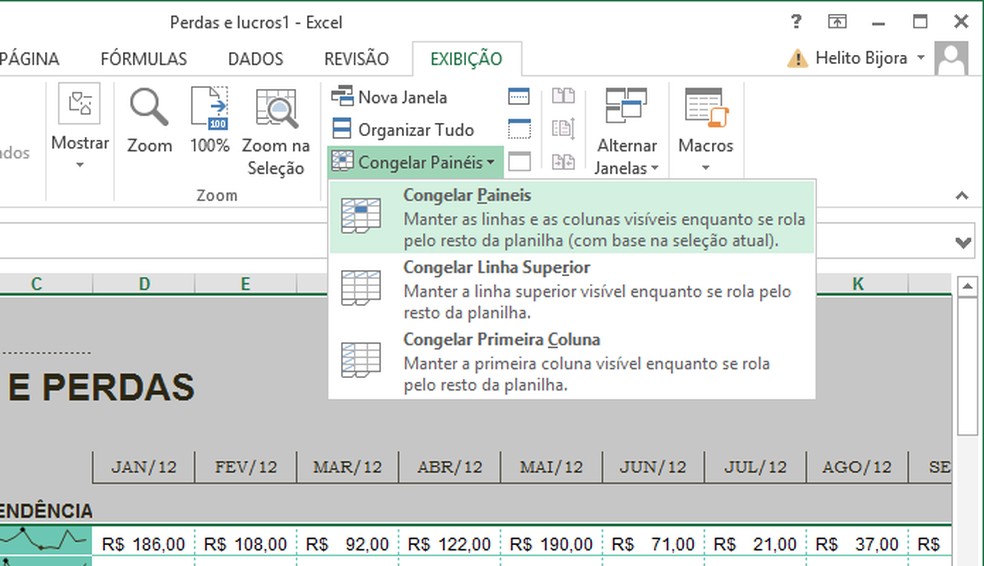Click the Mostrar group icon
Screen dimensions: 984x566
80,104
